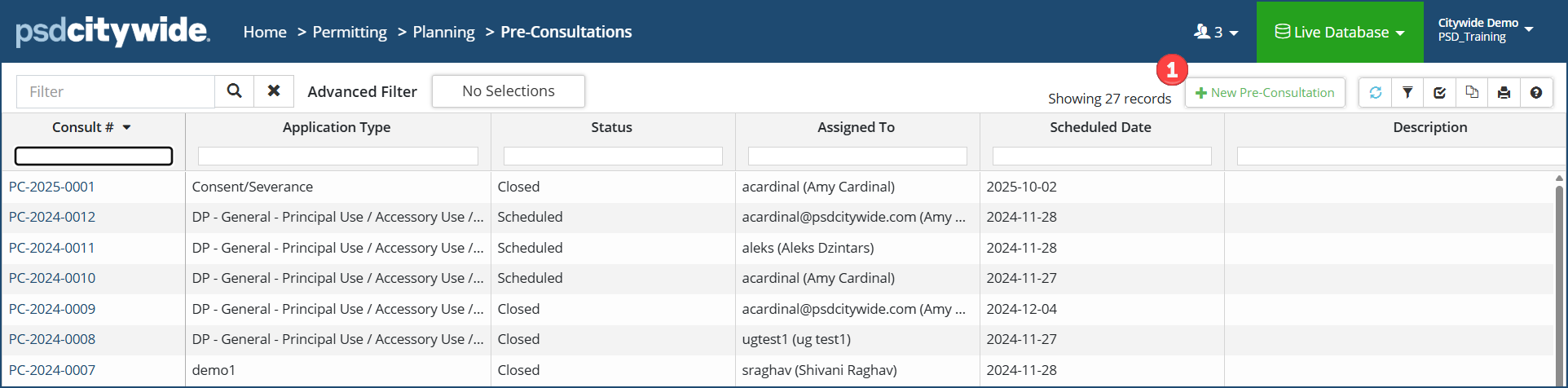This screenshot has width=1568, height=388.
Task: Click the checkmark select icon in toolbar
Action: pos(1440,93)
